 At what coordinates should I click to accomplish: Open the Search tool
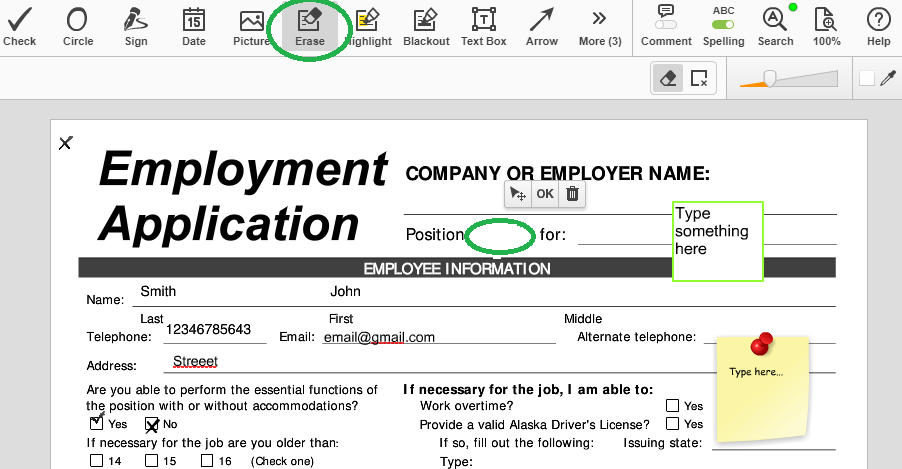[775, 27]
